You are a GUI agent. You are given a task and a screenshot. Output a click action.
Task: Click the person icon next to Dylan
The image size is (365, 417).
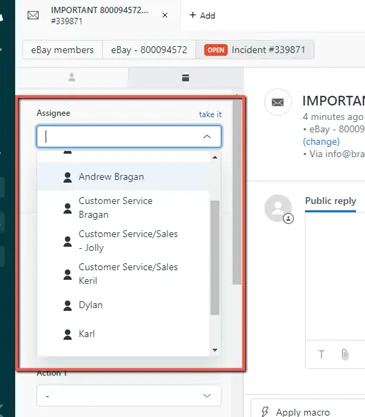[x=68, y=305]
